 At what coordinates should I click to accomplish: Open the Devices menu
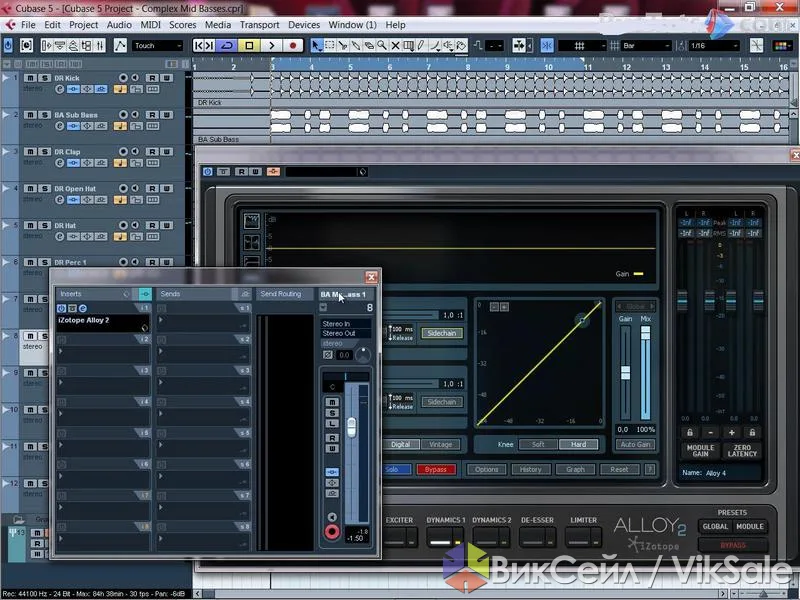click(304, 24)
